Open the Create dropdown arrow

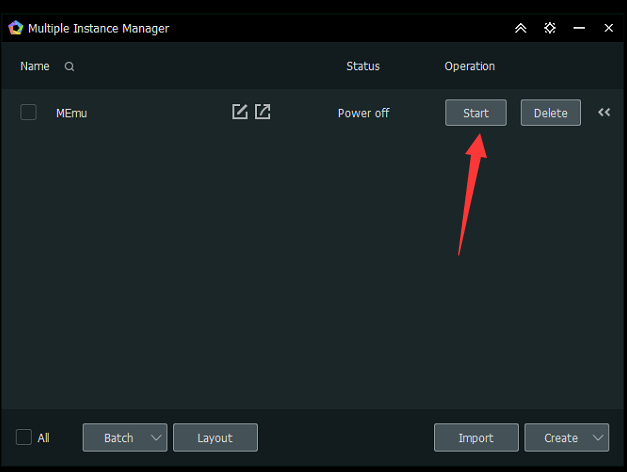[598, 438]
